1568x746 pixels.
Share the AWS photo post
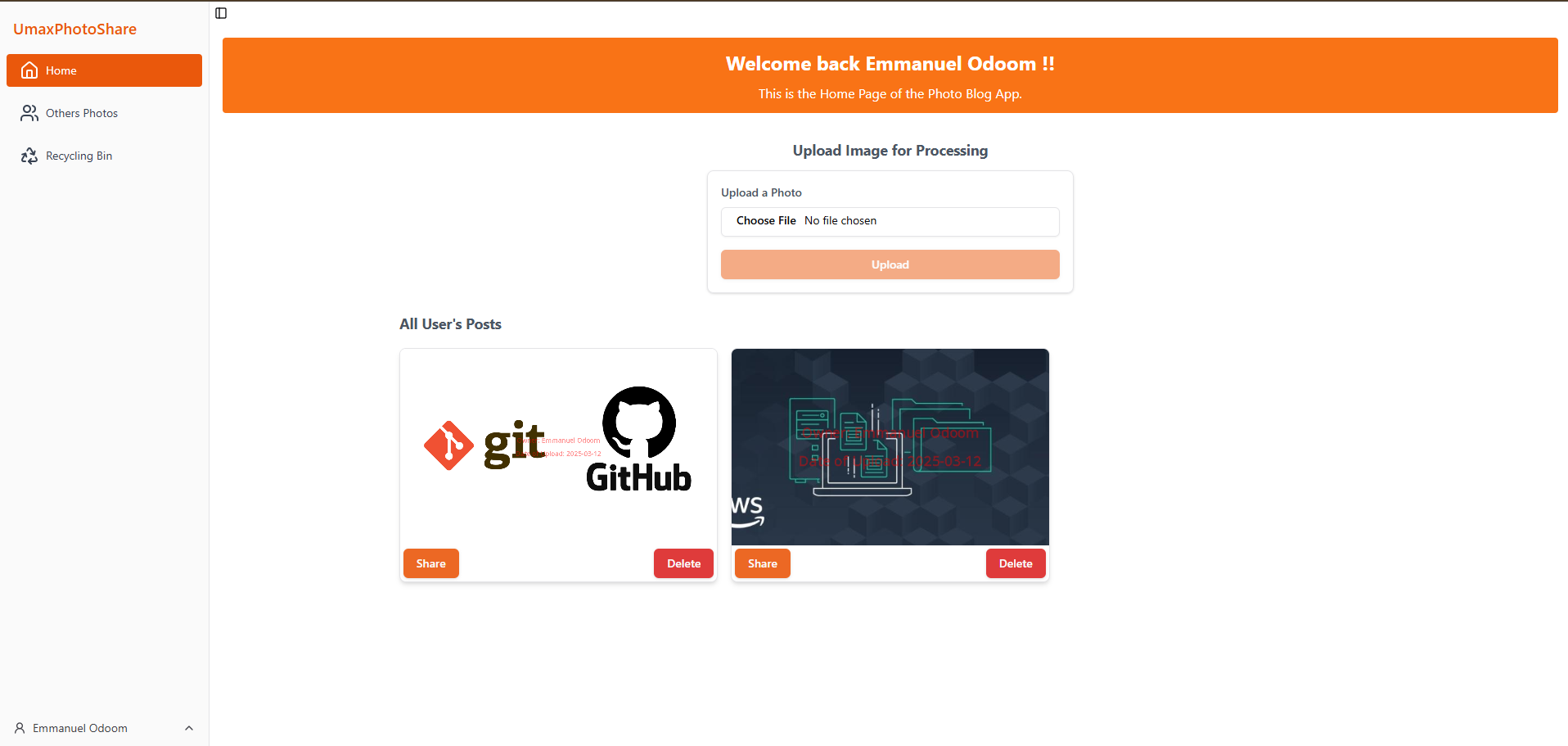pos(762,563)
